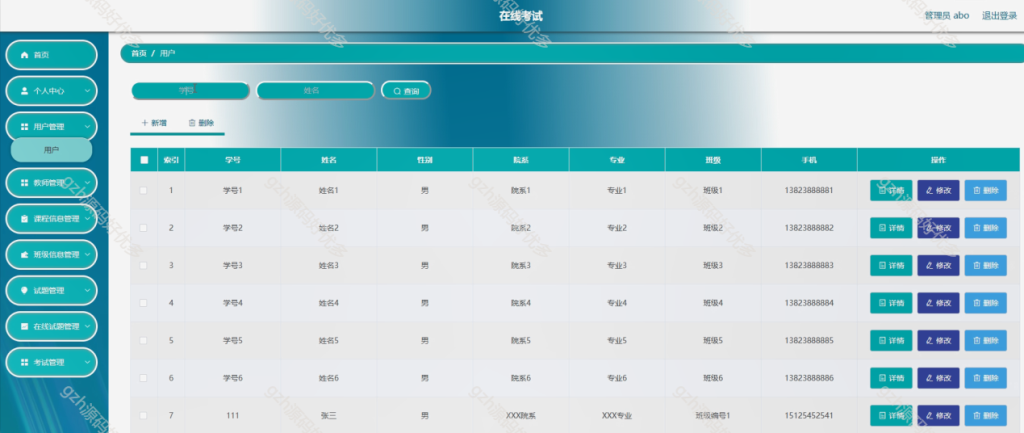This screenshot has height=433, width=1024.
Task: Open the 用户 submenu item
Action: (x=52, y=150)
